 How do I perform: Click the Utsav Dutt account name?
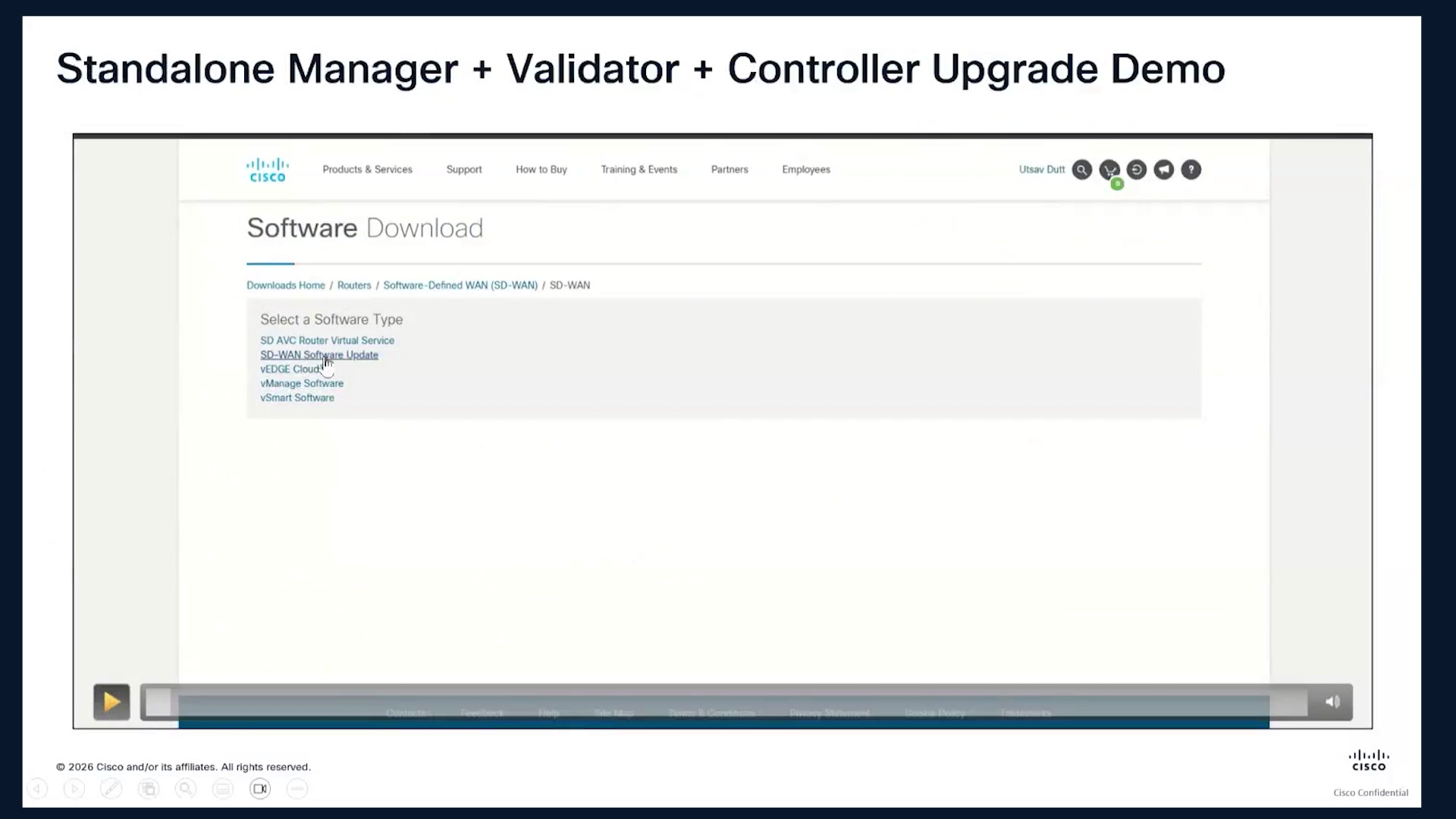(x=1042, y=170)
